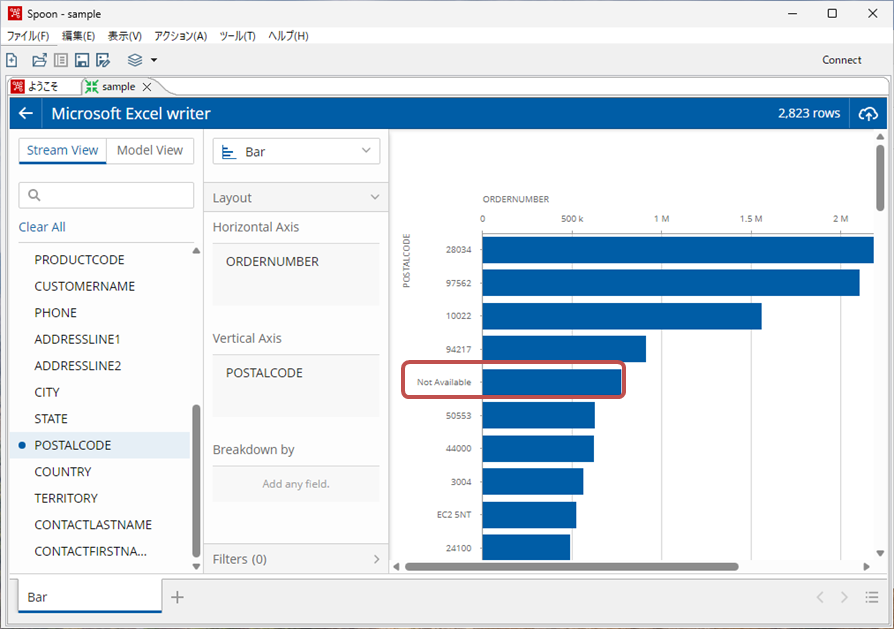Image resolution: width=894 pixels, height=629 pixels.
Task: Click the Not Available bar
Action: [552, 382]
